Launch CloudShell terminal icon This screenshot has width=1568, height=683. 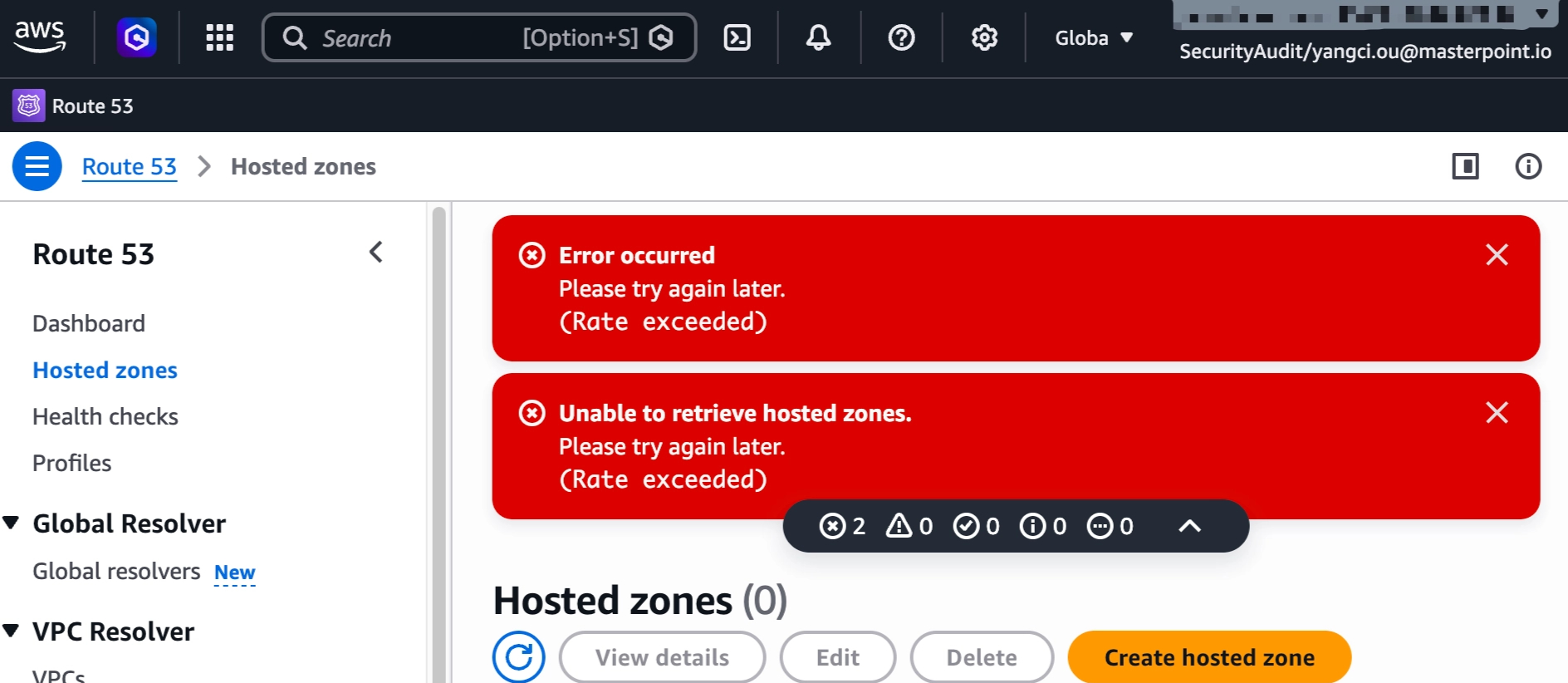point(737,37)
